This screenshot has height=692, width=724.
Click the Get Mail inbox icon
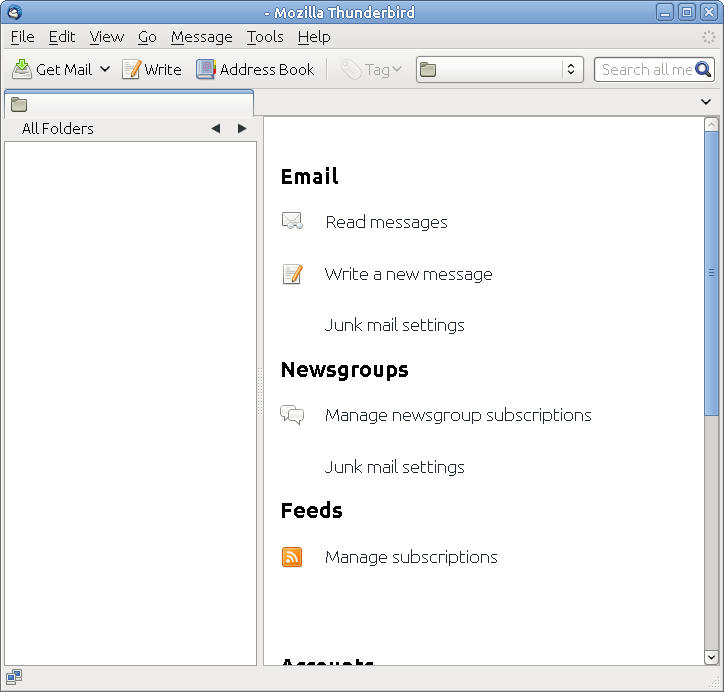(21, 69)
